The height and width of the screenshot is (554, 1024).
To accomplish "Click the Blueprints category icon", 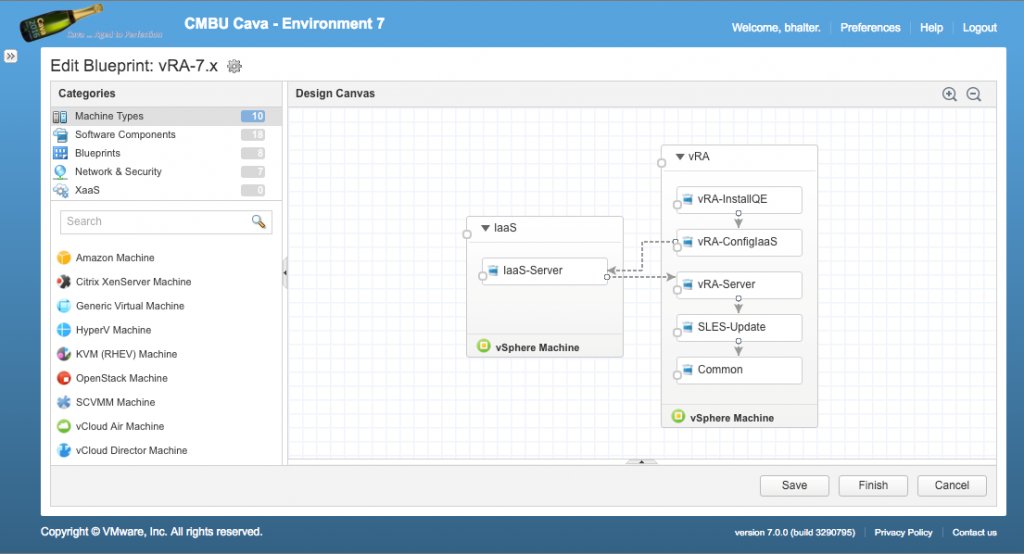I will [60, 153].
